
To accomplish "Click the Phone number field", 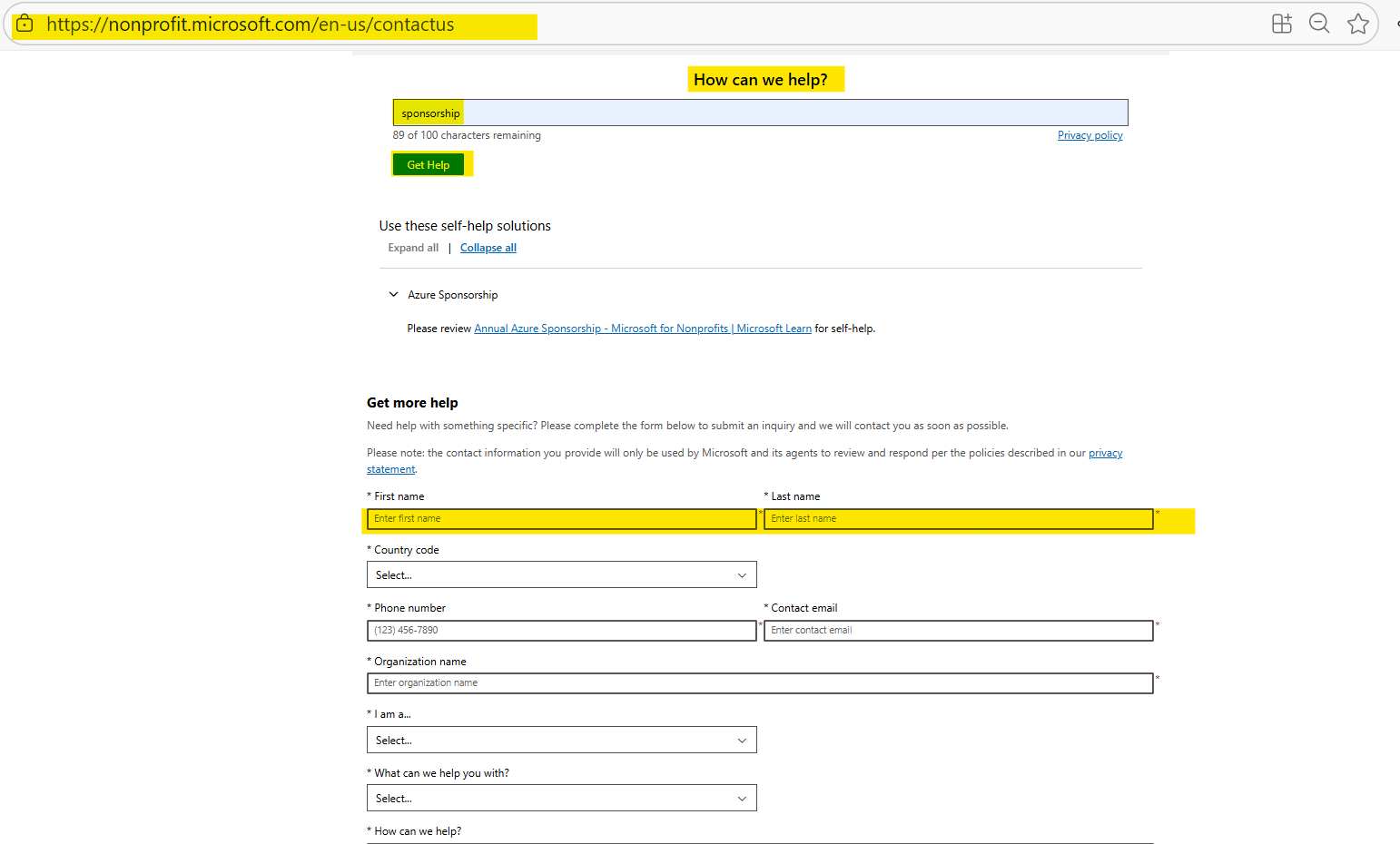I will [561, 630].
